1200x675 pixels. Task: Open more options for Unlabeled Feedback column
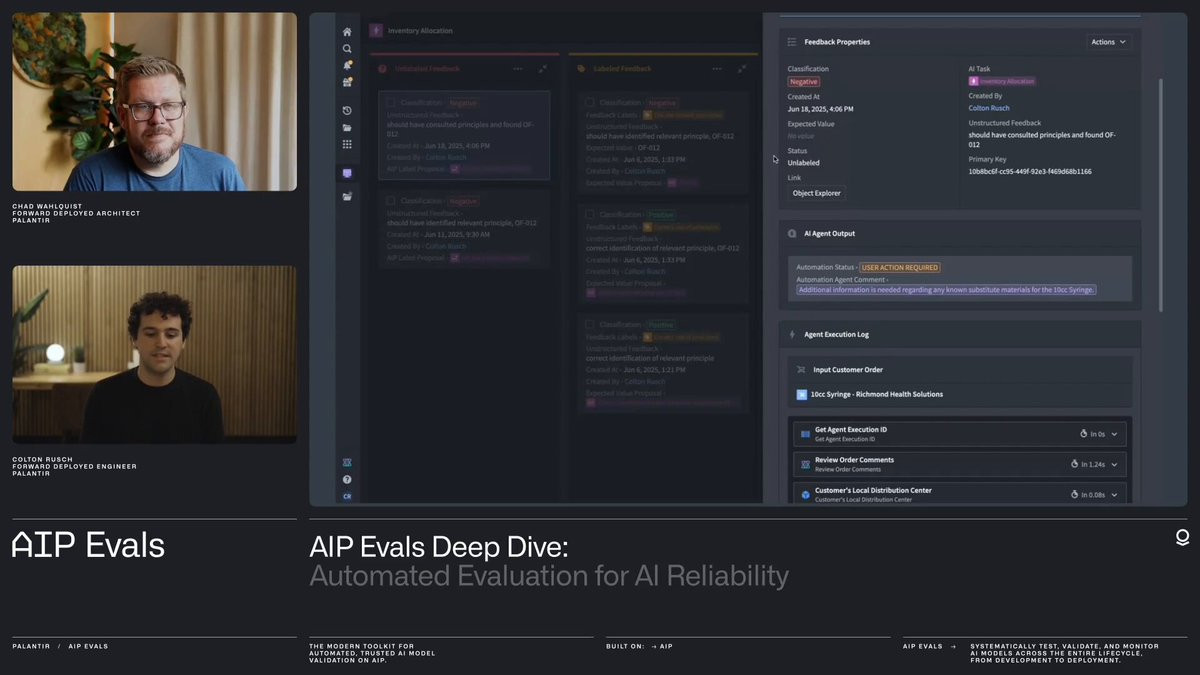point(518,69)
